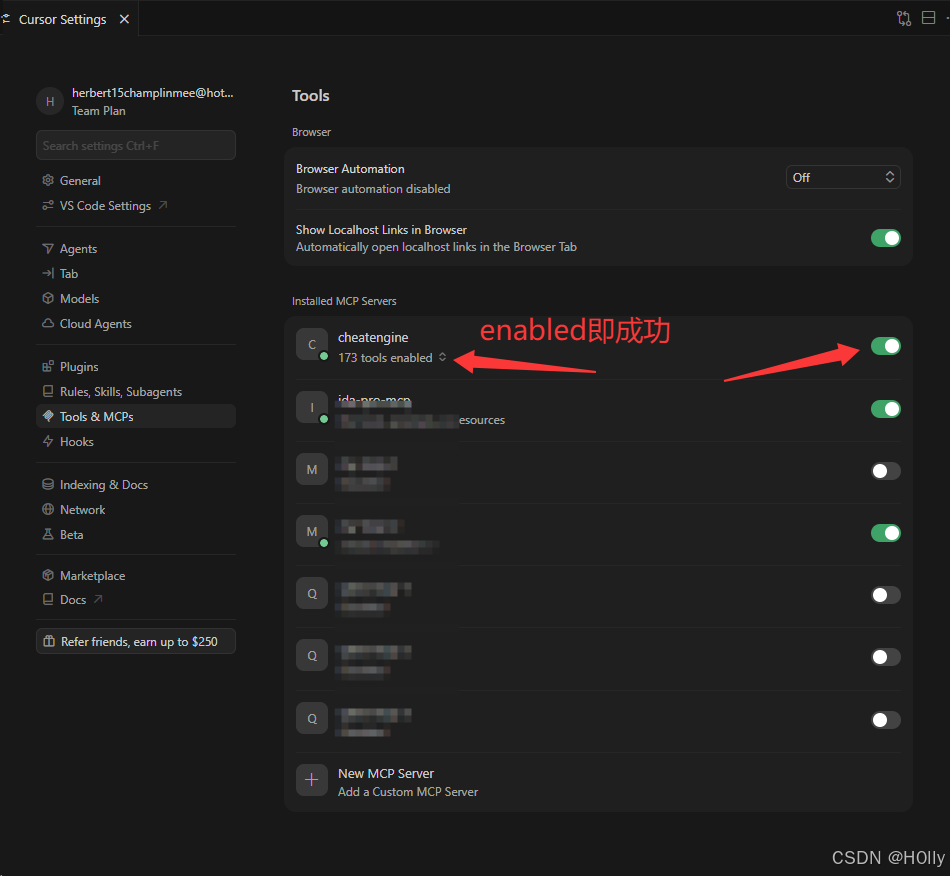Screen dimensions: 950x876
Task: Select Tools & MCPs in the sidebar
Action: (x=136, y=417)
